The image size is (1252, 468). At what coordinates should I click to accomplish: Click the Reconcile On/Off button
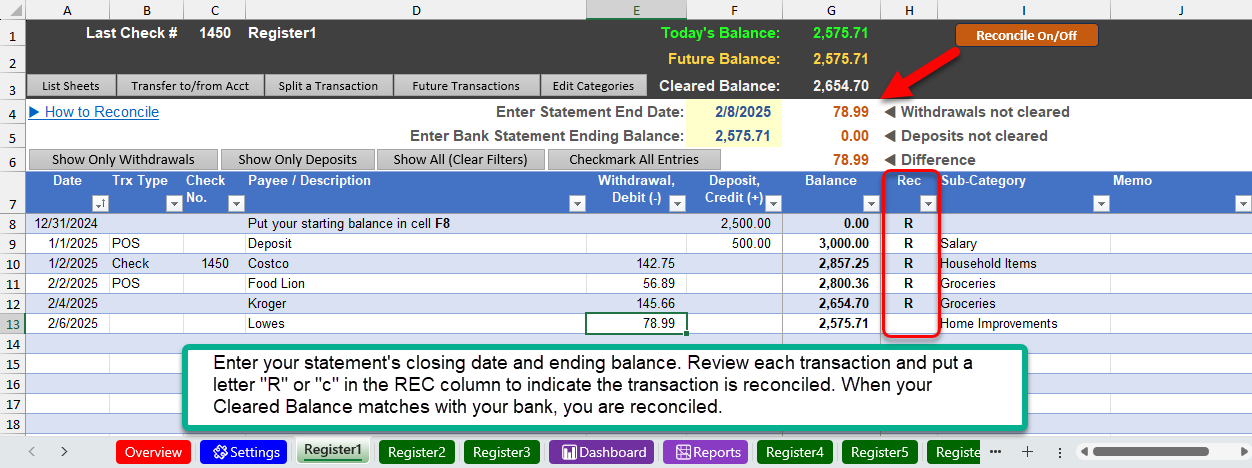(1026, 35)
